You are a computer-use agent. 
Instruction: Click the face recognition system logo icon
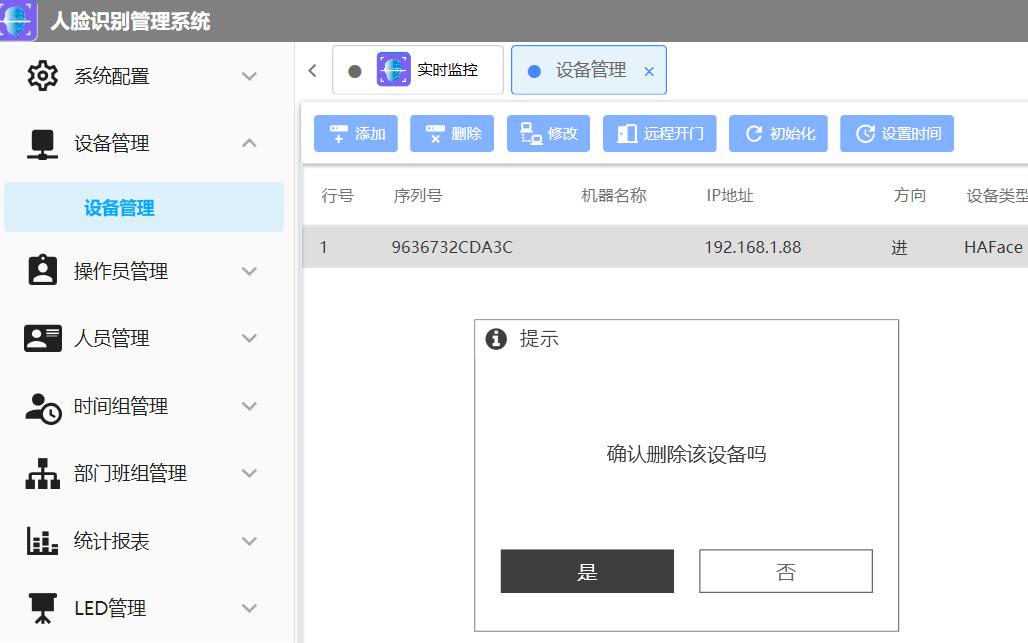[x=16, y=18]
